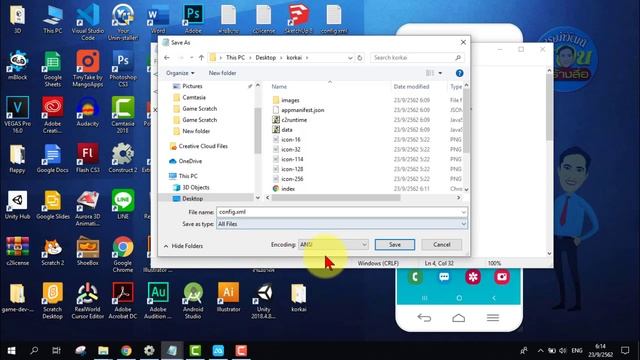The height and width of the screenshot is (360, 640).
Task: Select the icon-114 file
Action: (292, 159)
